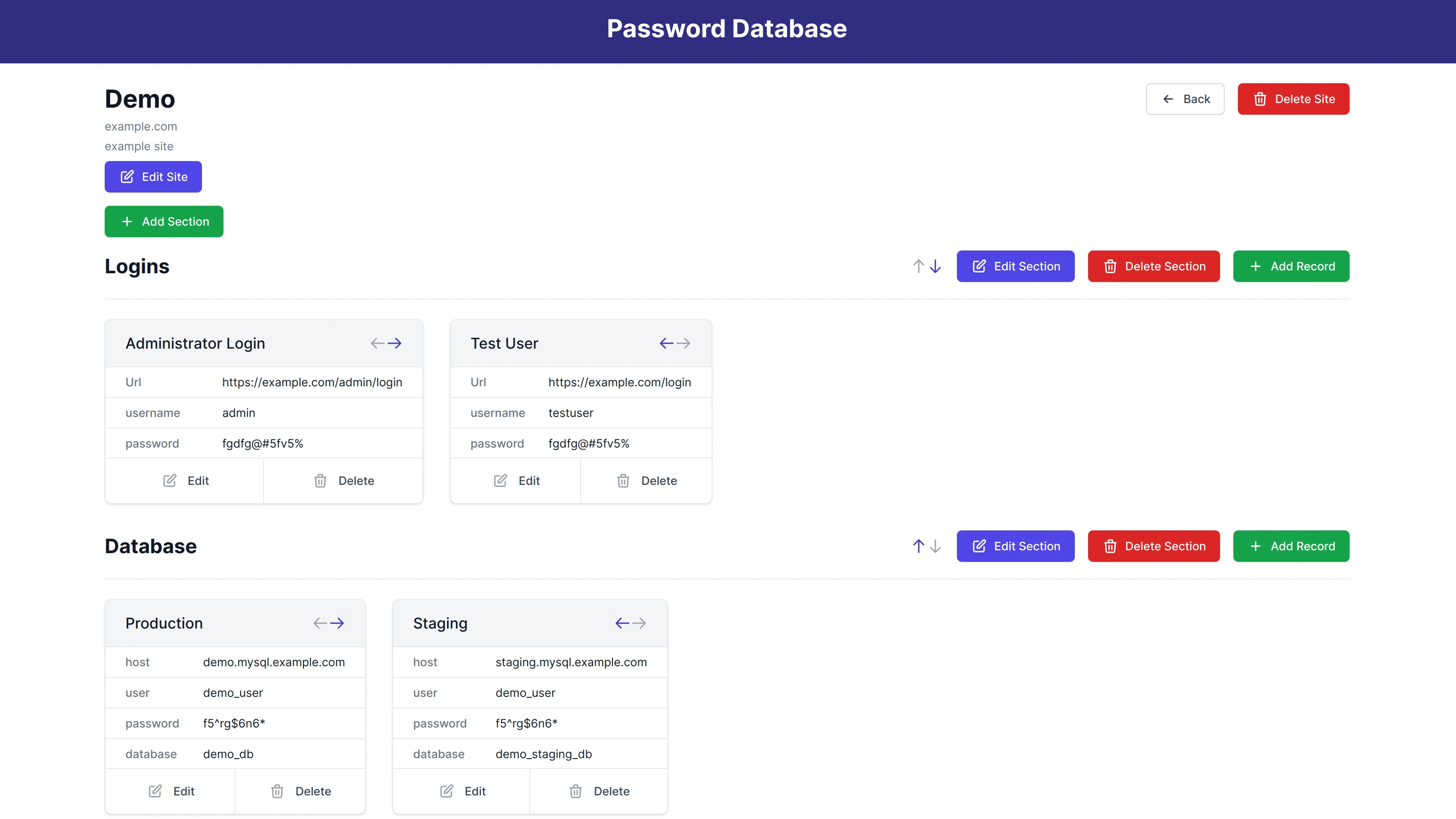Click the left arrow on the Staging card

click(x=622, y=623)
